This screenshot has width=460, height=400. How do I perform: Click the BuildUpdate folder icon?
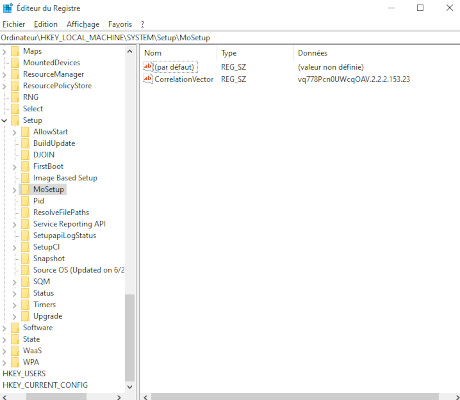[25, 143]
